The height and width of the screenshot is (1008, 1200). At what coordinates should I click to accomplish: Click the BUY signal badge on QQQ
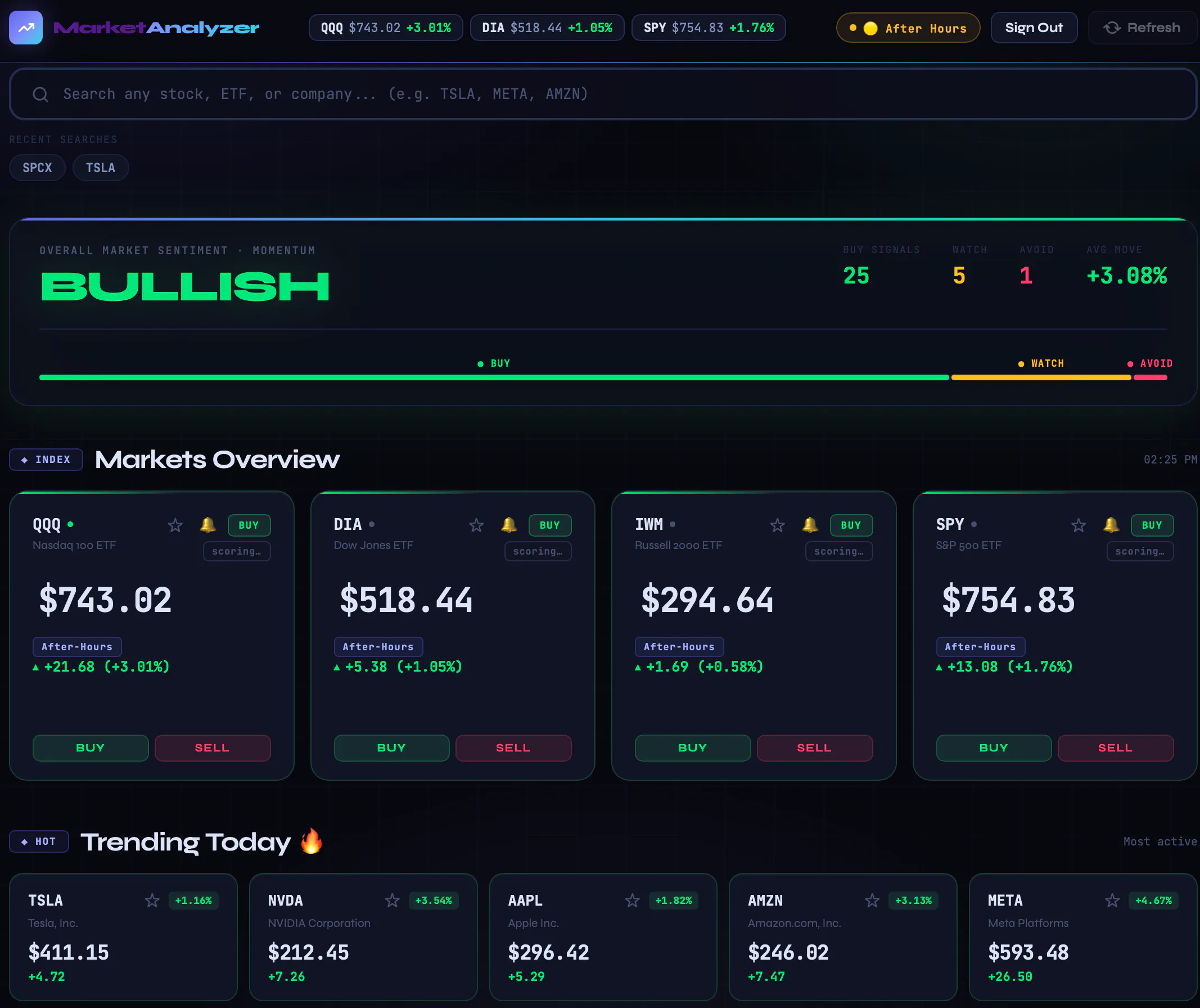point(249,525)
